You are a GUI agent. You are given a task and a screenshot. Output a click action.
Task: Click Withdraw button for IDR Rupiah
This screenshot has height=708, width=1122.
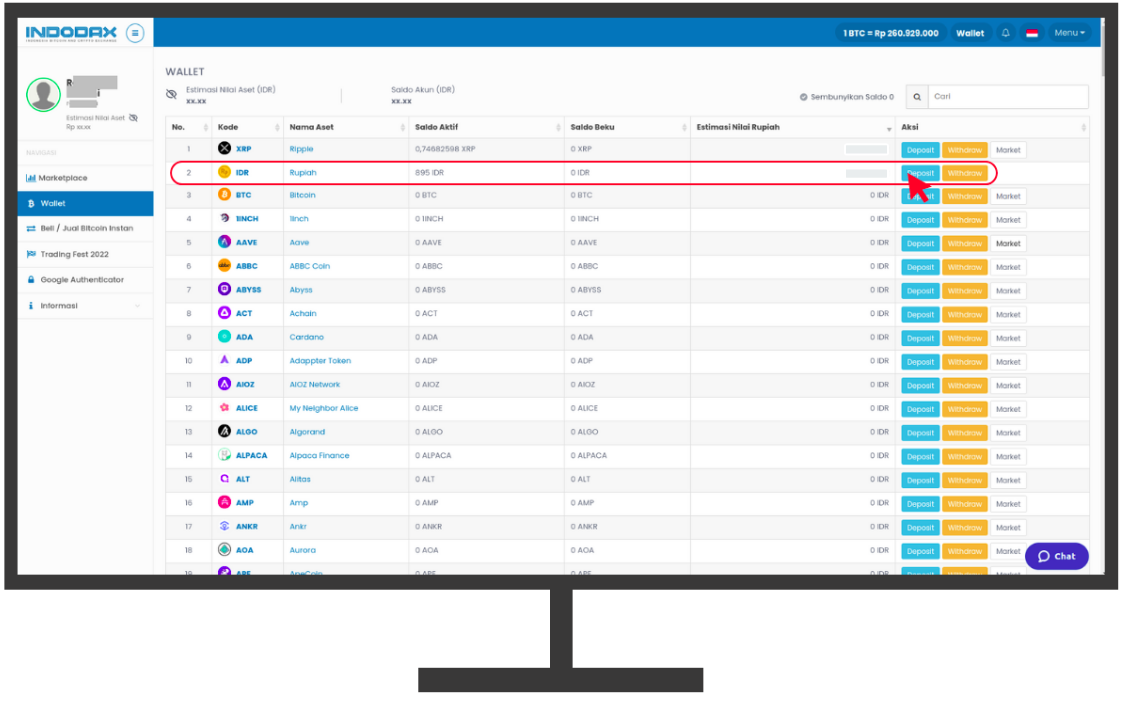coord(965,173)
